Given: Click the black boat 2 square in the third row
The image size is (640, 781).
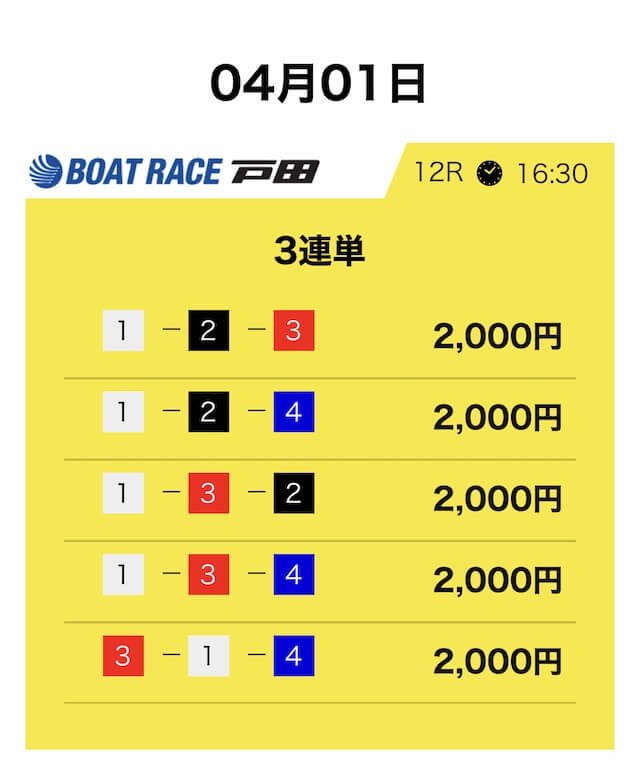Looking at the screenshot, I should [x=293, y=493].
